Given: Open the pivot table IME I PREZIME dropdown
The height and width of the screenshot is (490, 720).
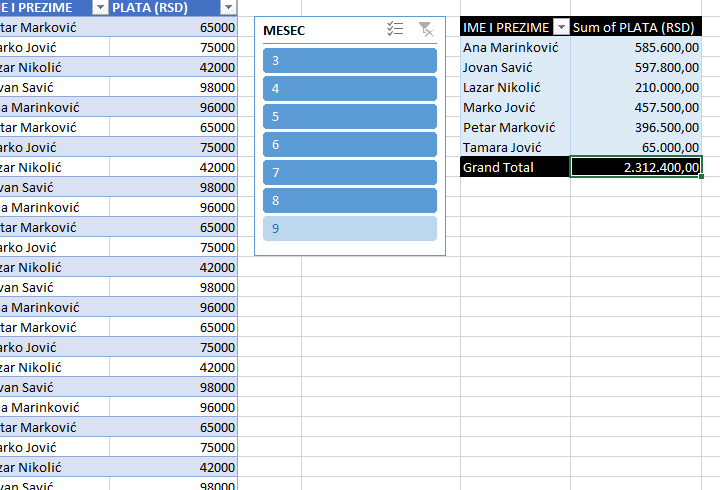Looking at the screenshot, I should (560, 27).
